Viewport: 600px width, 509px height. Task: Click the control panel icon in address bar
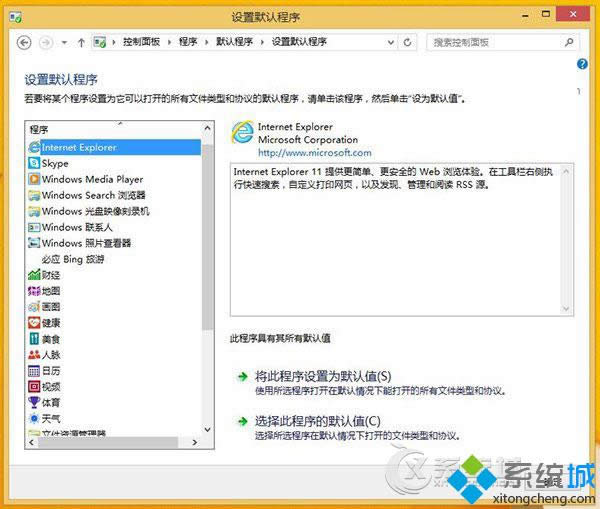(x=100, y=42)
